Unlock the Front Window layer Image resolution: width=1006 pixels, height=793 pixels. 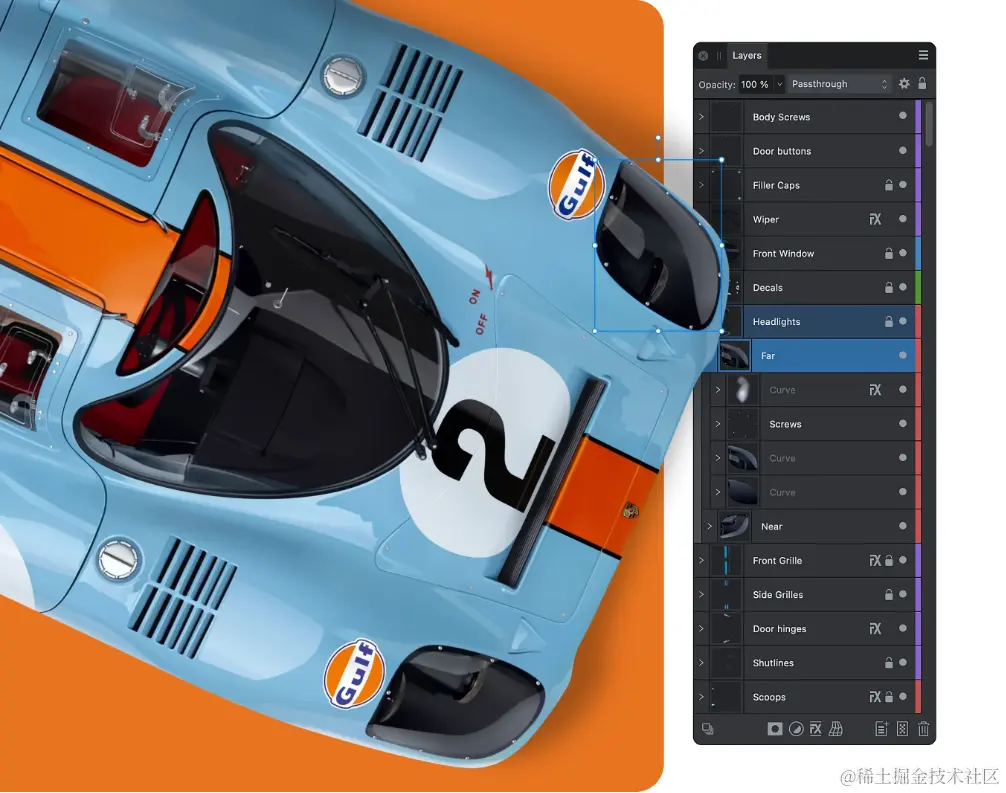[x=889, y=253]
